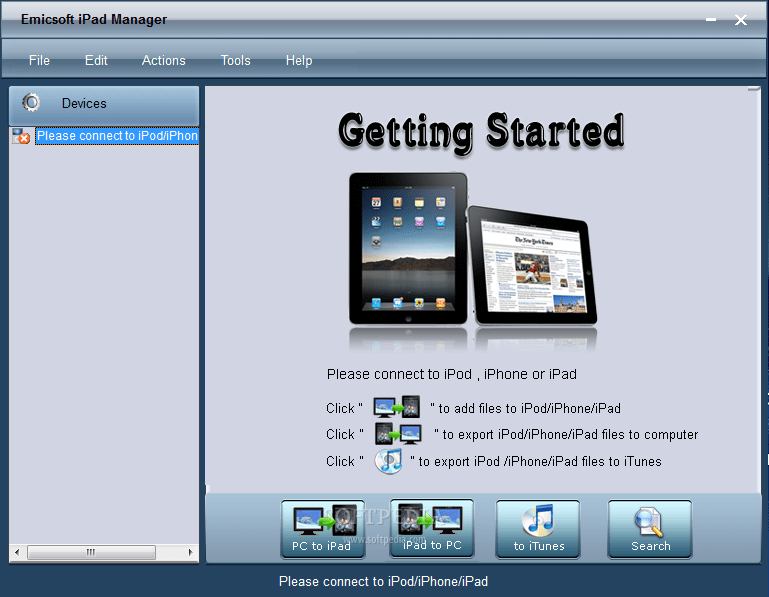Click scrollbar left arrow in Devices panel
This screenshot has width=769, height=597.
17,552
